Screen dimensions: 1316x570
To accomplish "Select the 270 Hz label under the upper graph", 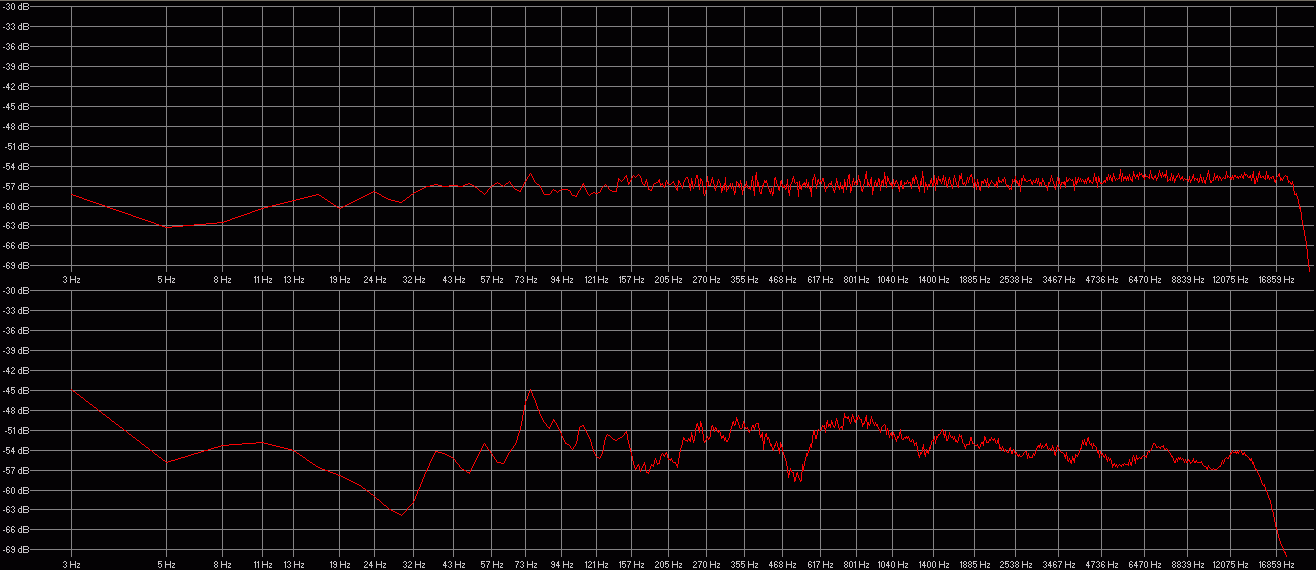I will pos(706,280).
